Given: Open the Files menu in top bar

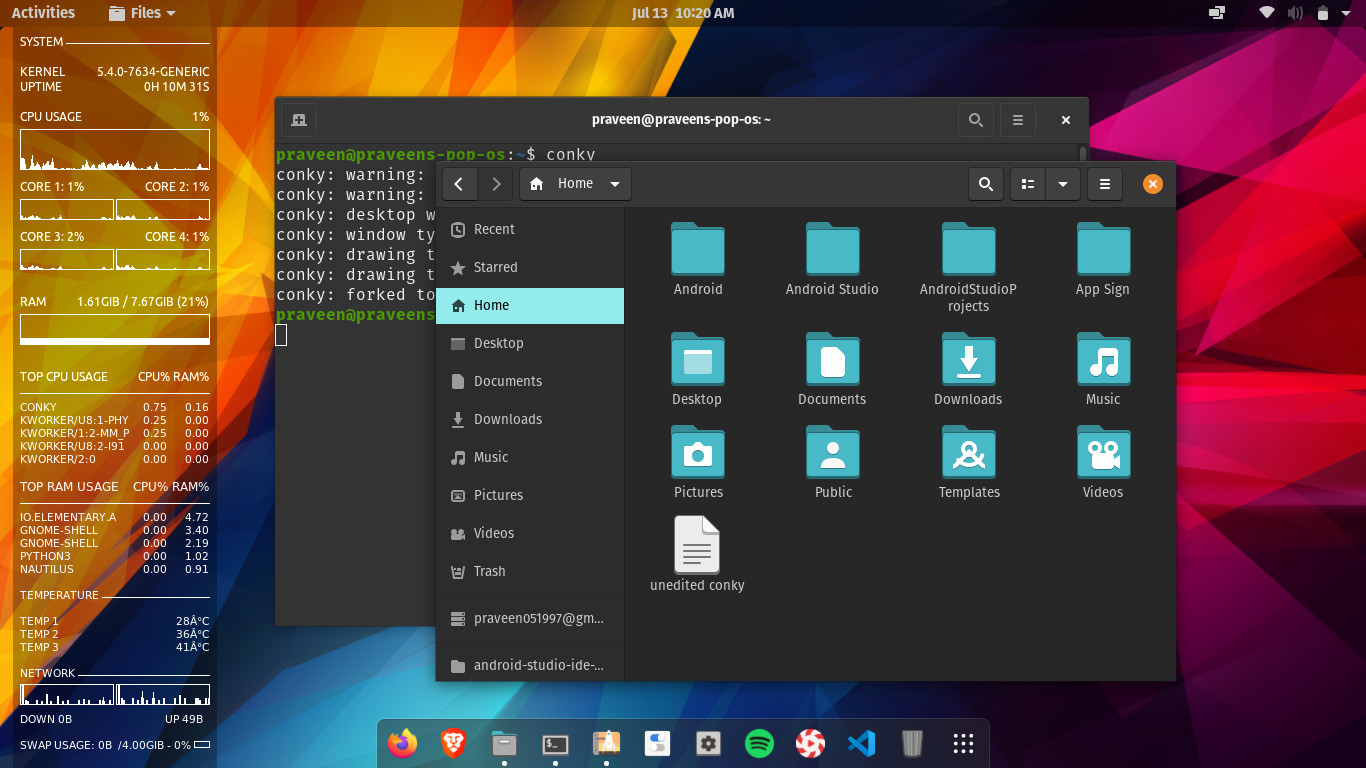Looking at the screenshot, I should point(141,13).
